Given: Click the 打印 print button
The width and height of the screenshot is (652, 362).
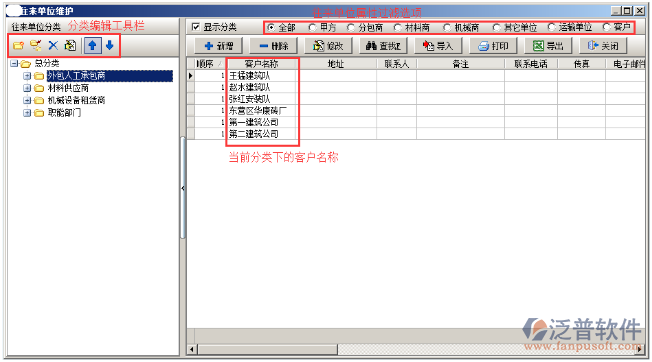Looking at the screenshot, I should point(493,46).
